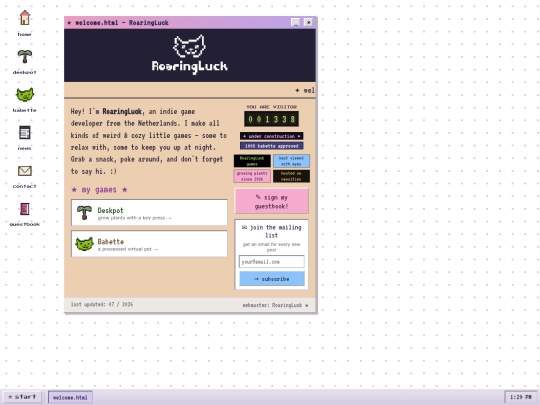Screen dimensions: 540x405
Task: Click the babette approved badge
Action: coord(271,146)
